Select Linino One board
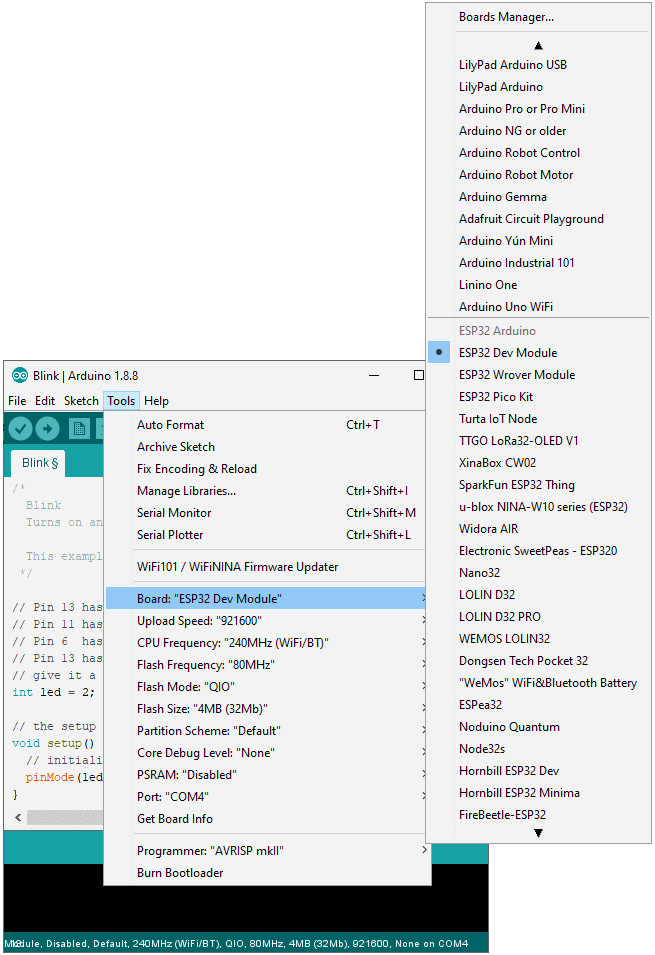Viewport: 655px width, 955px height. (539, 284)
